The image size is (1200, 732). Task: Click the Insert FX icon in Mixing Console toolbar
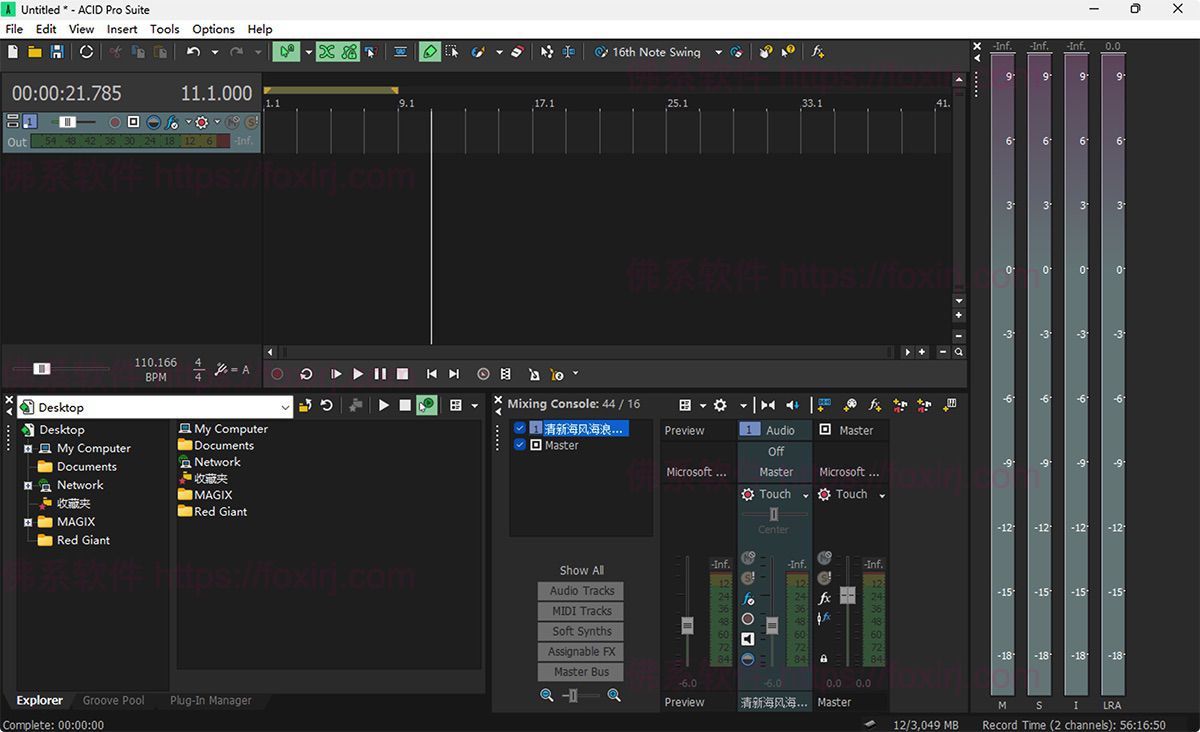click(874, 405)
